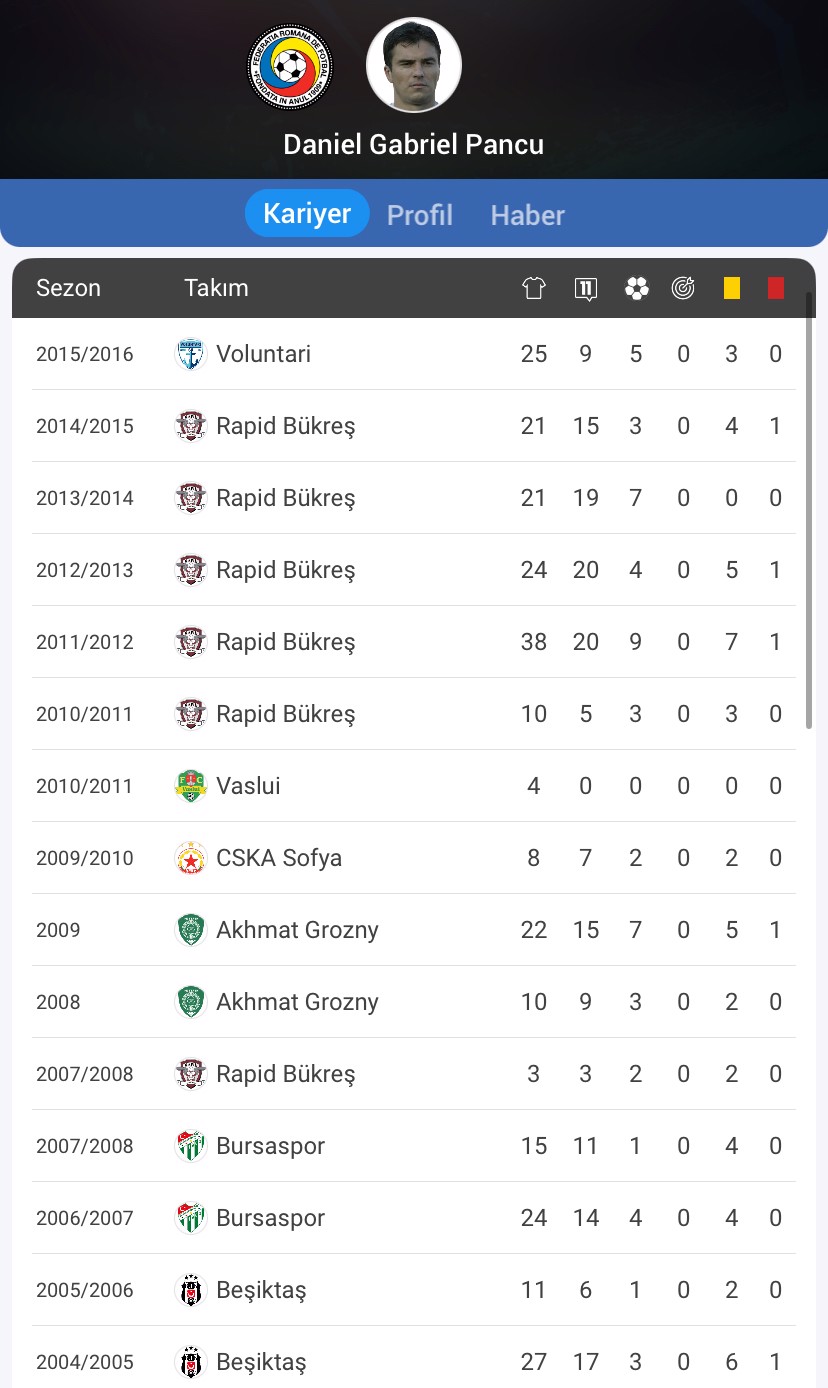
Task: Click the CSKA Sofya club crest
Action: pyautogui.click(x=190, y=858)
